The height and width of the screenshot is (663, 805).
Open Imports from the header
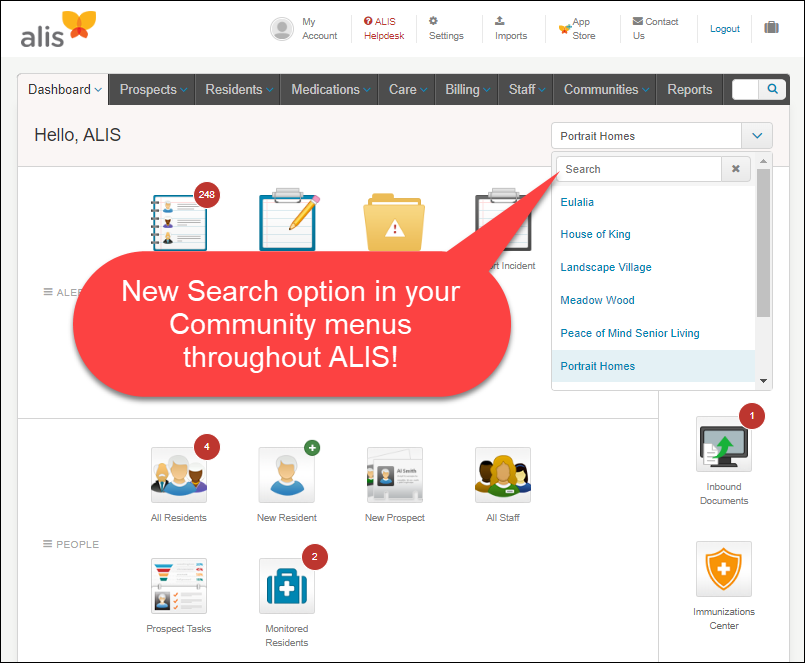511,29
